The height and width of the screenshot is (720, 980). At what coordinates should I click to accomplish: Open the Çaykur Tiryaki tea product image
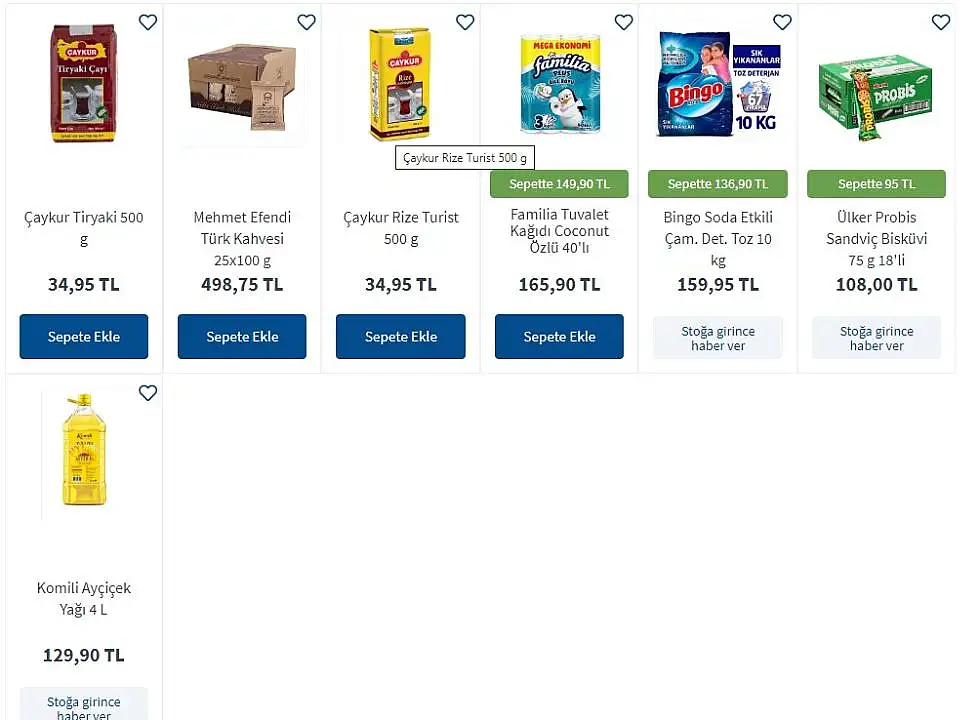tap(84, 83)
